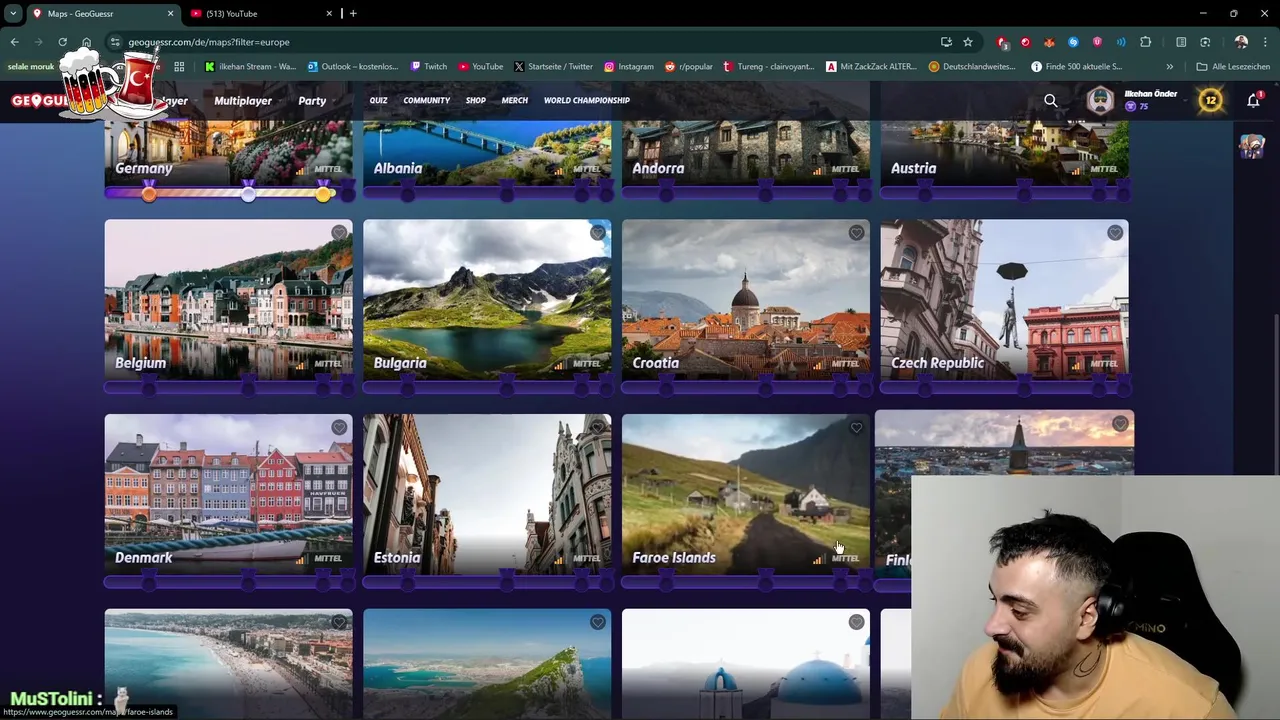Open the World Championship page
The image size is (1280, 720).
(x=586, y=100)
